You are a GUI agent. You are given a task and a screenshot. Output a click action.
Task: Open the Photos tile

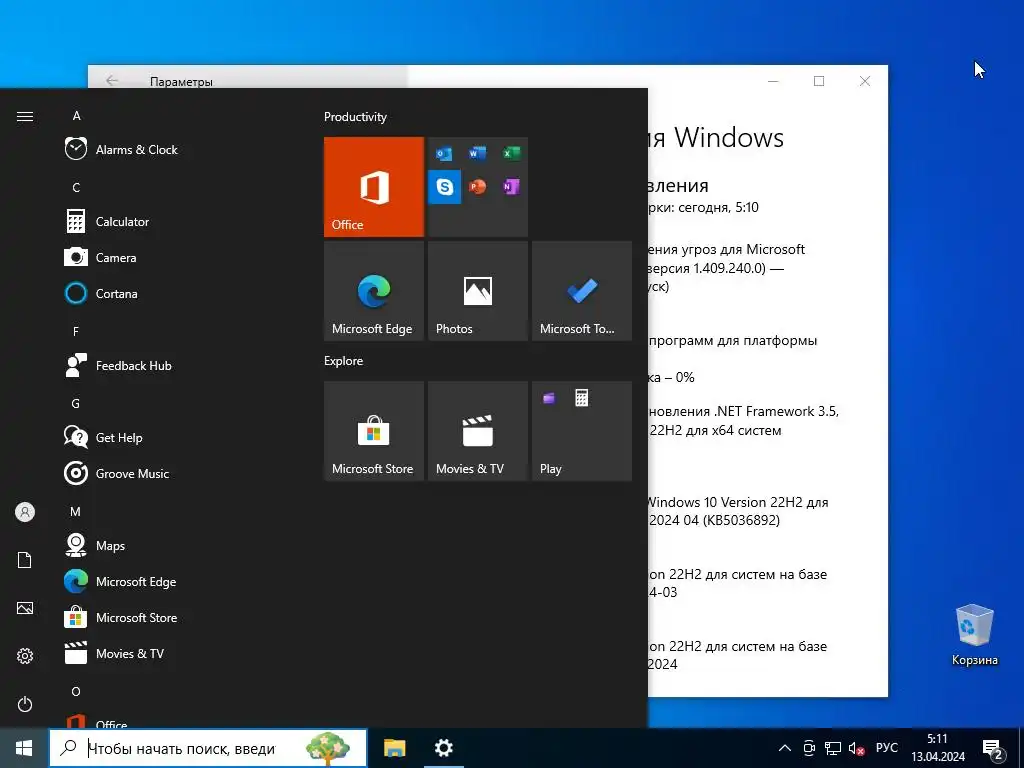477,291
